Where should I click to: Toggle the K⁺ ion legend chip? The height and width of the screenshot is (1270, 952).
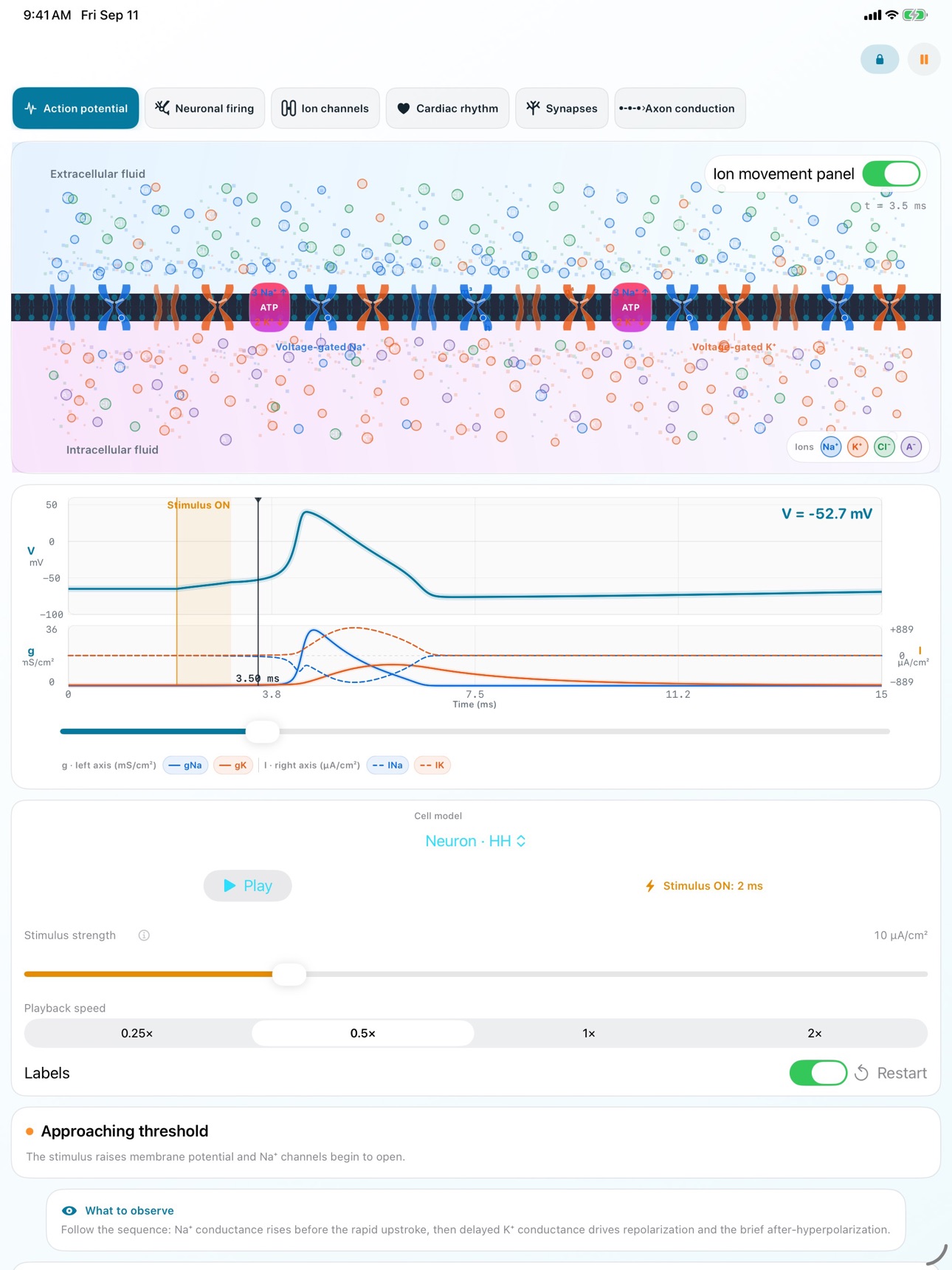(858, 447)
